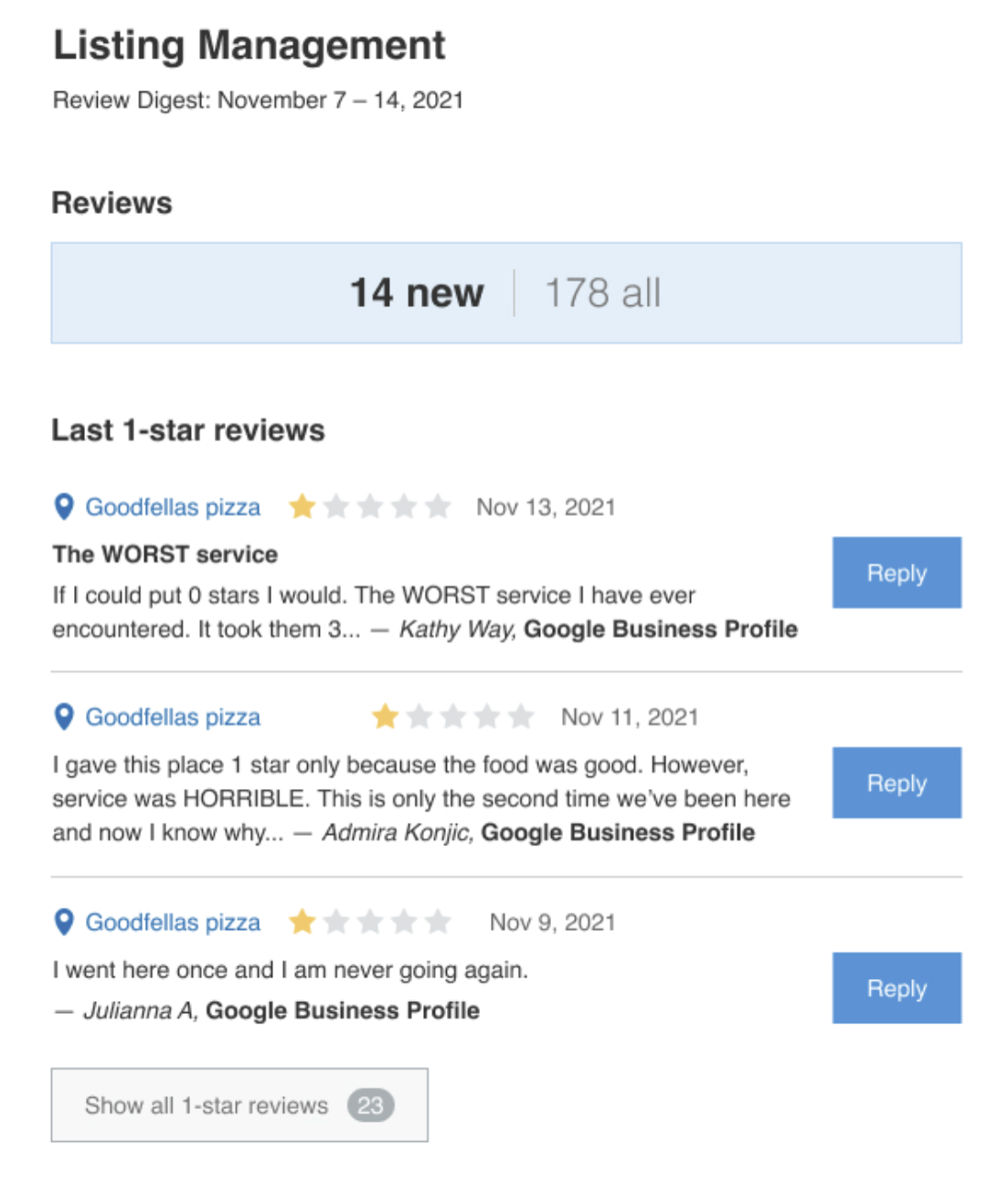Viewport: 1008px width, 1183px height.
Task: Switch to the 14 new reviews view
Action: pyautogui.click(x=417, y=293)
